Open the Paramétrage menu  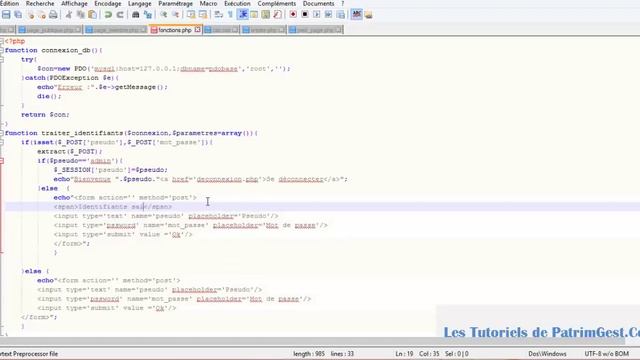coord(176,4)
